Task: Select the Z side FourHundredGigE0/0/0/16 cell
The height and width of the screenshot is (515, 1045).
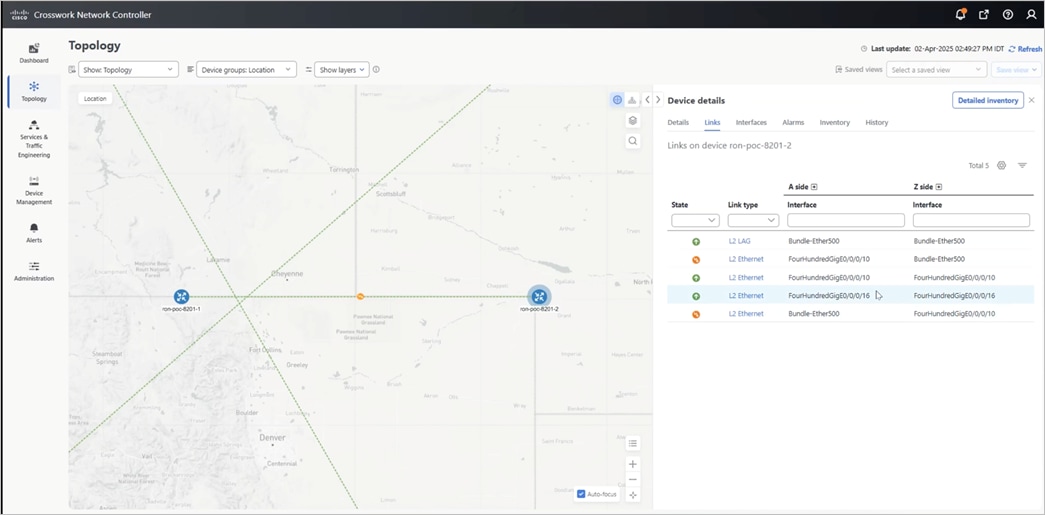Action: 954,295
